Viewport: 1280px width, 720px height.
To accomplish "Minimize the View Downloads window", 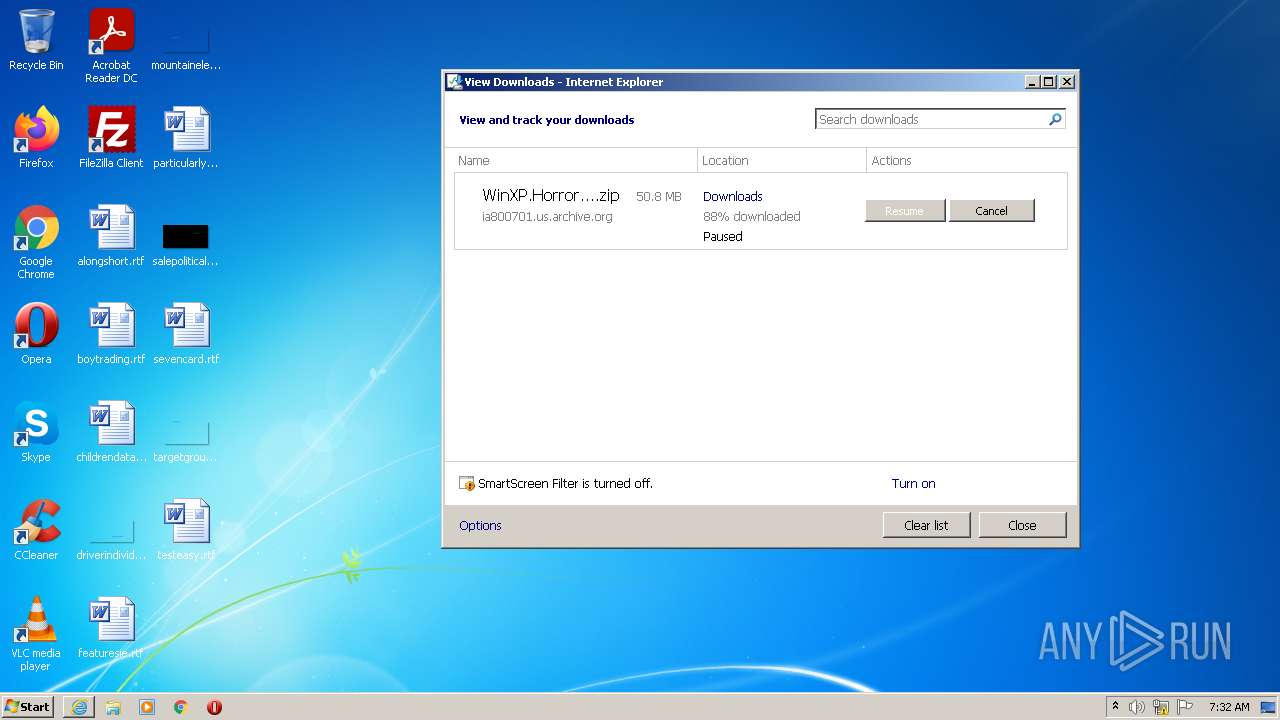I will (x=1032, y=82).
